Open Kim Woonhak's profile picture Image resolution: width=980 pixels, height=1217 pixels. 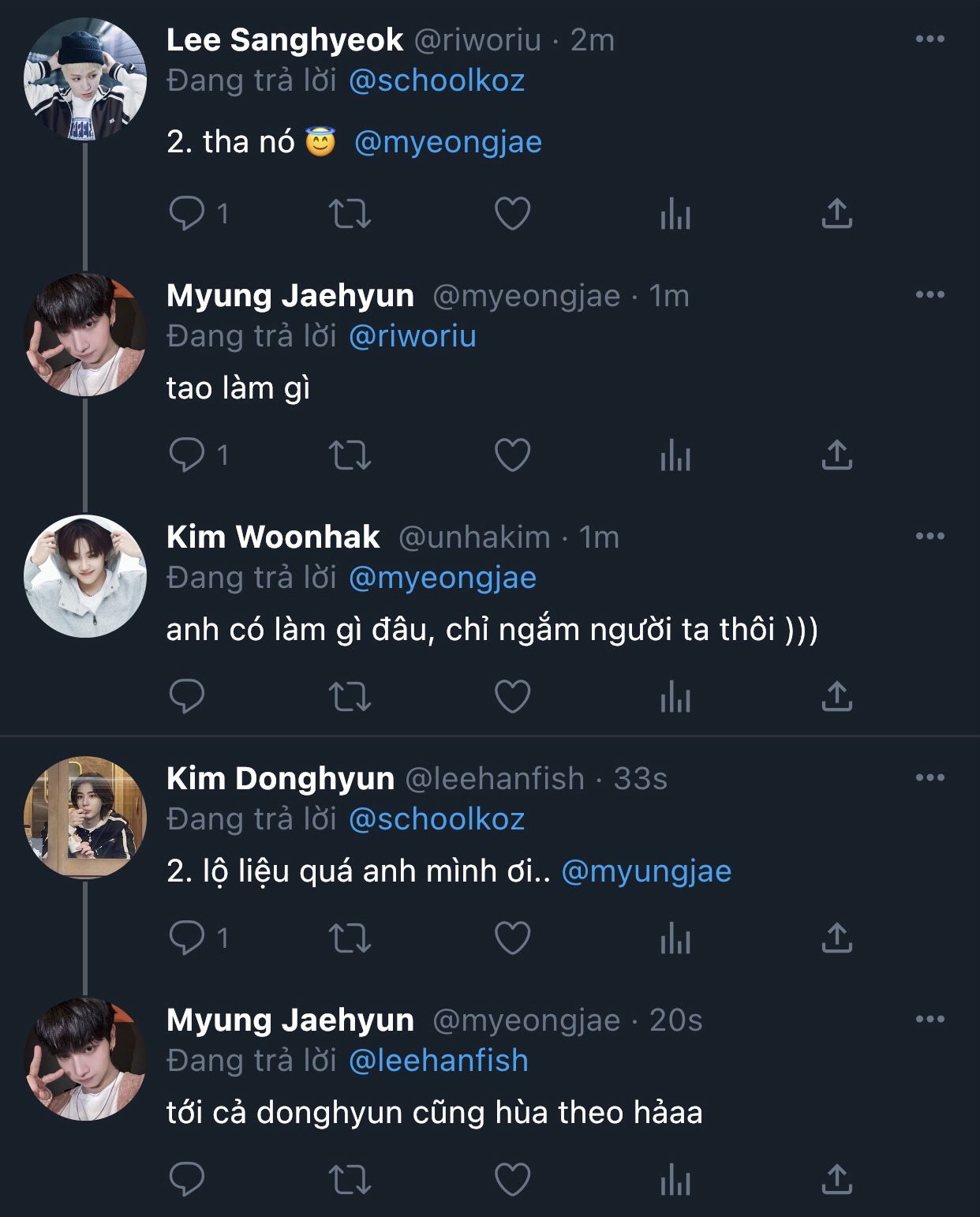click(x=85, y=576)
